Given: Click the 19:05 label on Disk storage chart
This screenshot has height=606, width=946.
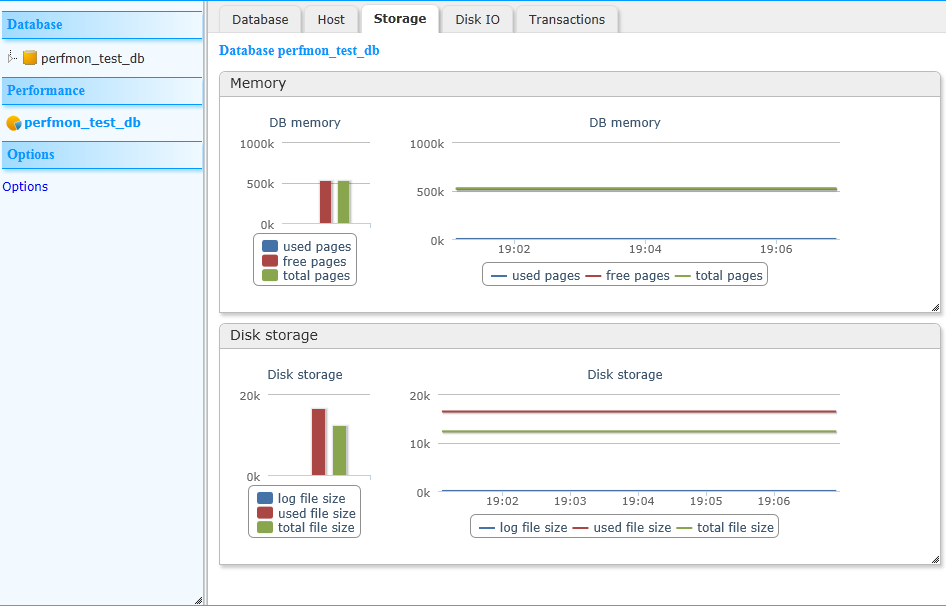Looking at the screenshot, I should pos(706,501).
